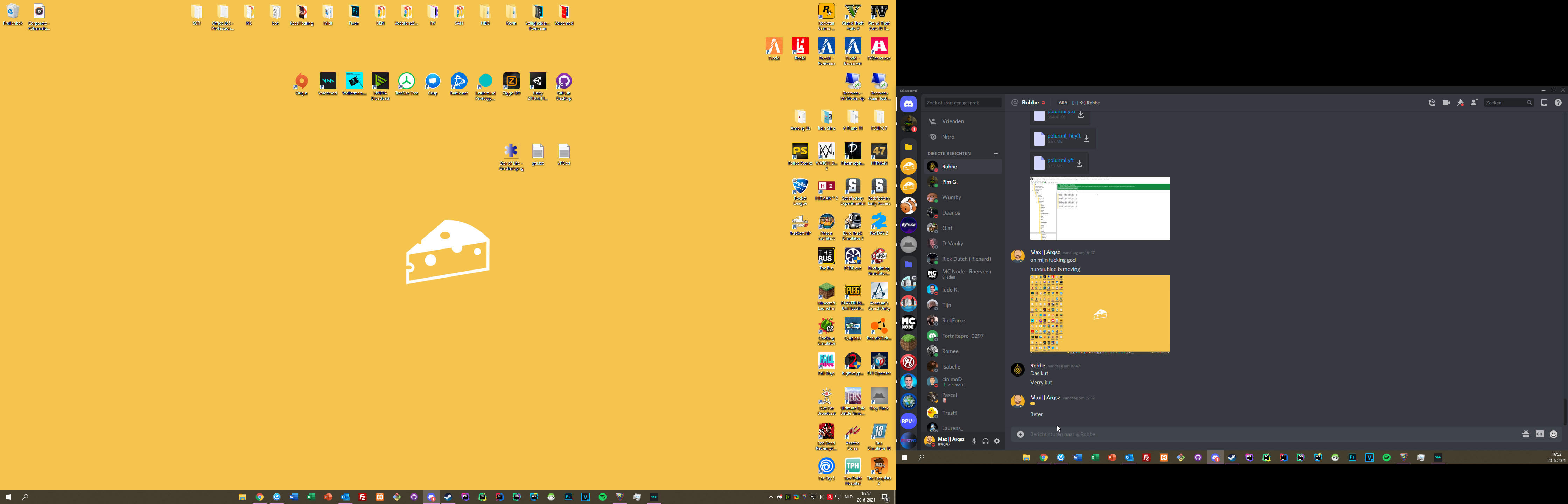Toggle microphone mute in user panel

pyautogui.click(x=974, y=441)
